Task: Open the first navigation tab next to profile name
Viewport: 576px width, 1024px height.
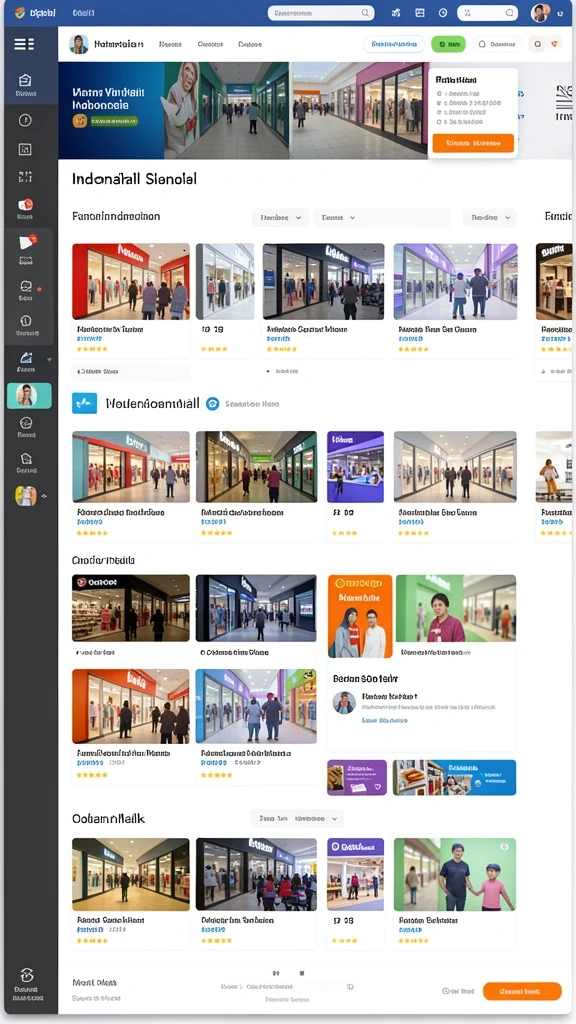Action: [x=170, y=44]
